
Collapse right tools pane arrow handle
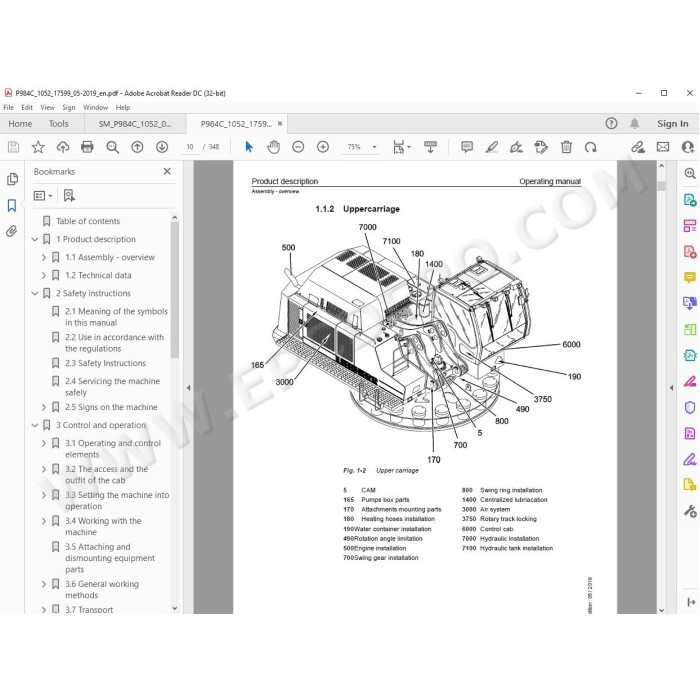point(671,388)
